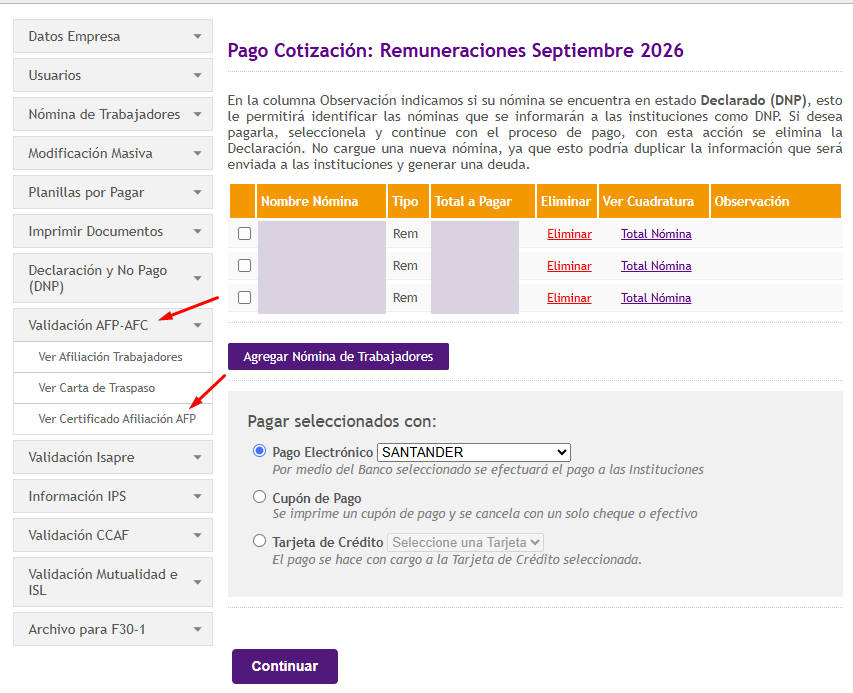Click Eliminar link in the third row
The width and height of the screenshot is (853, 693).
(569, 298)
